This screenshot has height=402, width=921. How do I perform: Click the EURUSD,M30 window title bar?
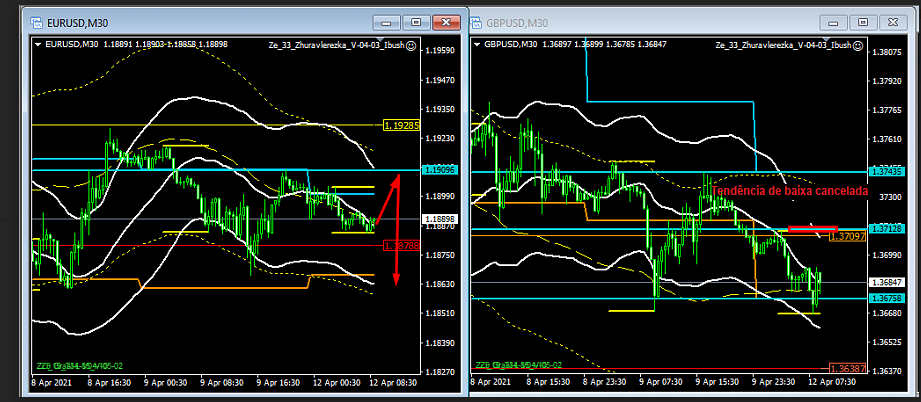pos(200,22)
